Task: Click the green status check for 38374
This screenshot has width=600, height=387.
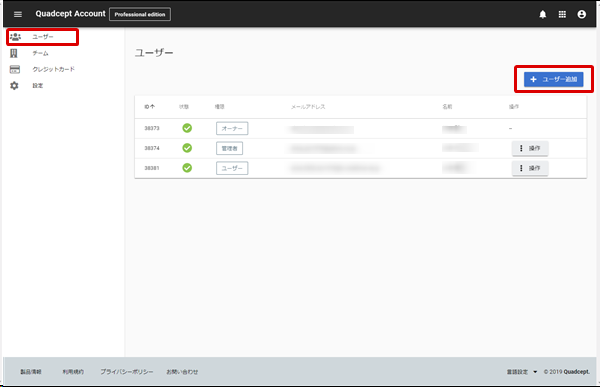Action: click(187, 148)
